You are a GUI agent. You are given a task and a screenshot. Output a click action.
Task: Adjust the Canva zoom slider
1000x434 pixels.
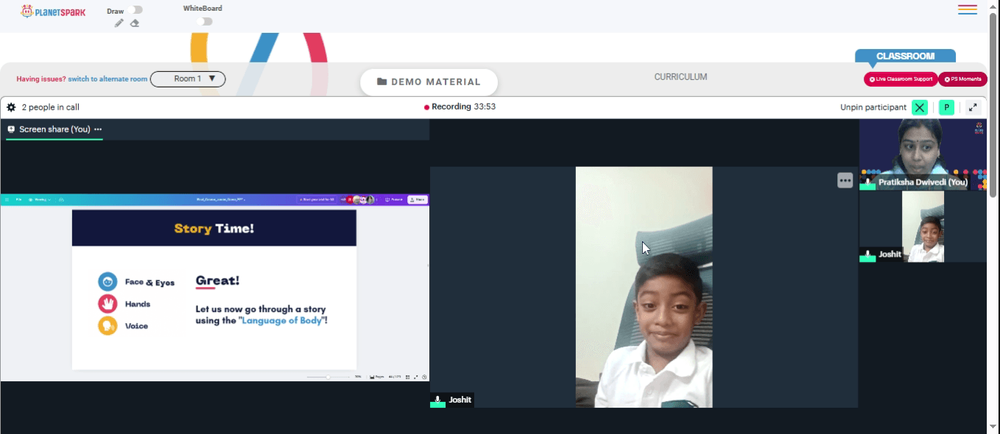(328, 377)
